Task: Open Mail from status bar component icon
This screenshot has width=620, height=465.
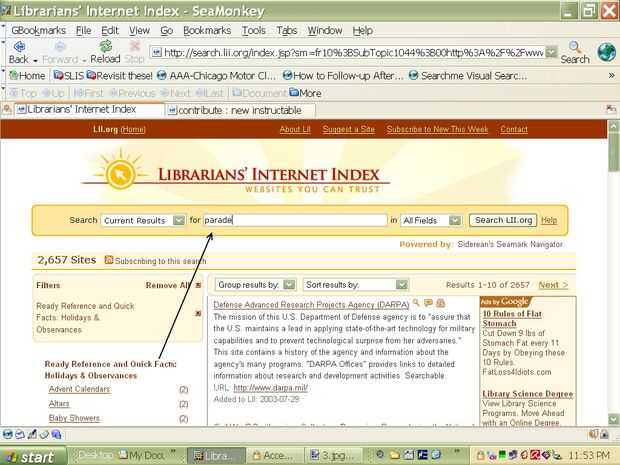Action: click(20, 435)
